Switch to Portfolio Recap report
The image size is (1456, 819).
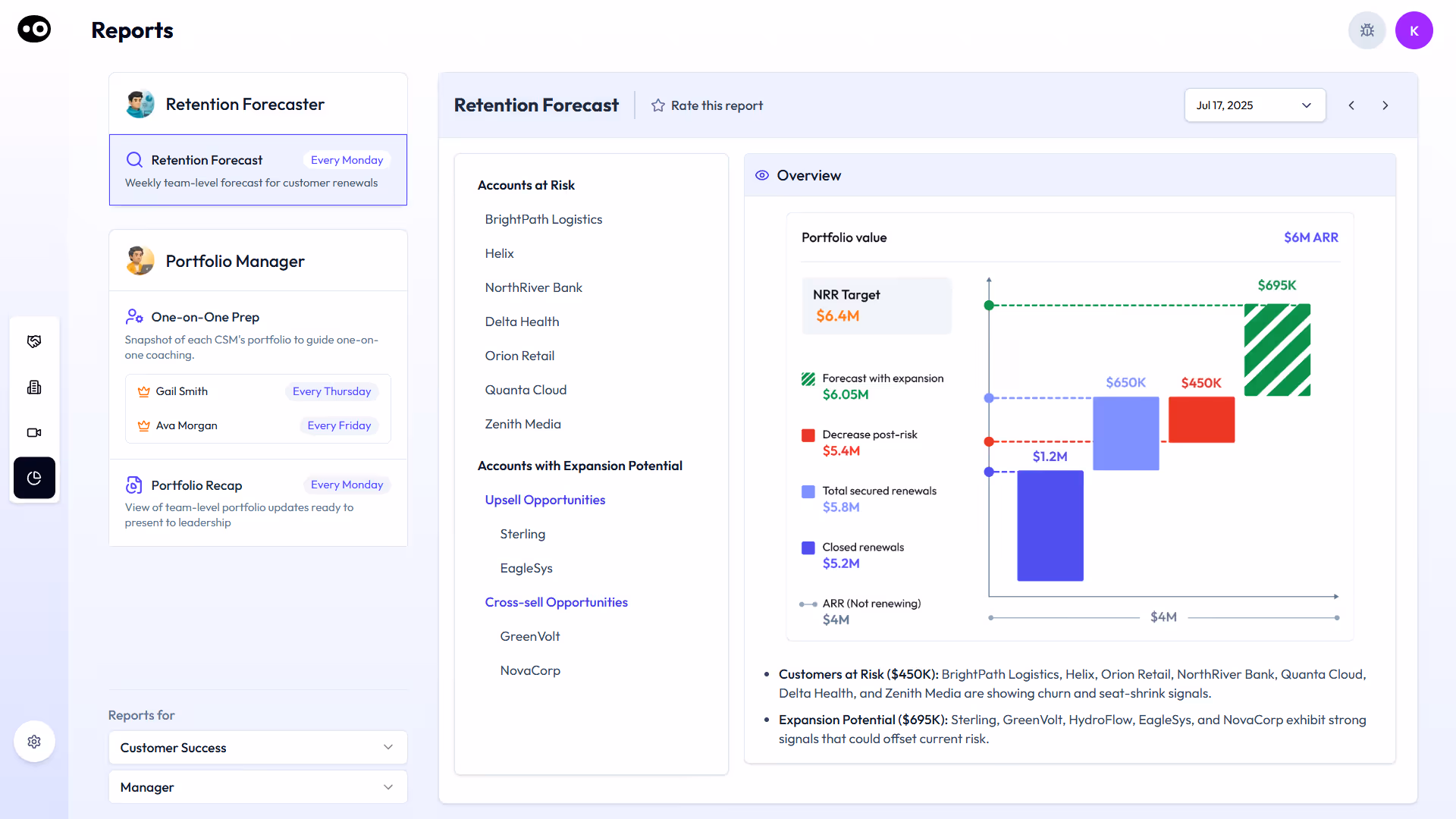(x=196, y=485)
